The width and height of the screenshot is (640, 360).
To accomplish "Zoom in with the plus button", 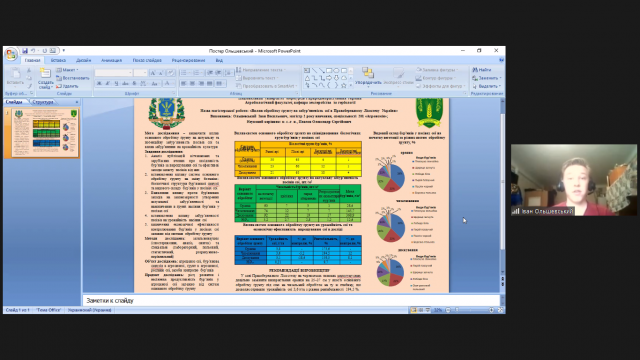I will pyautogui.click(x=491, y=310).
